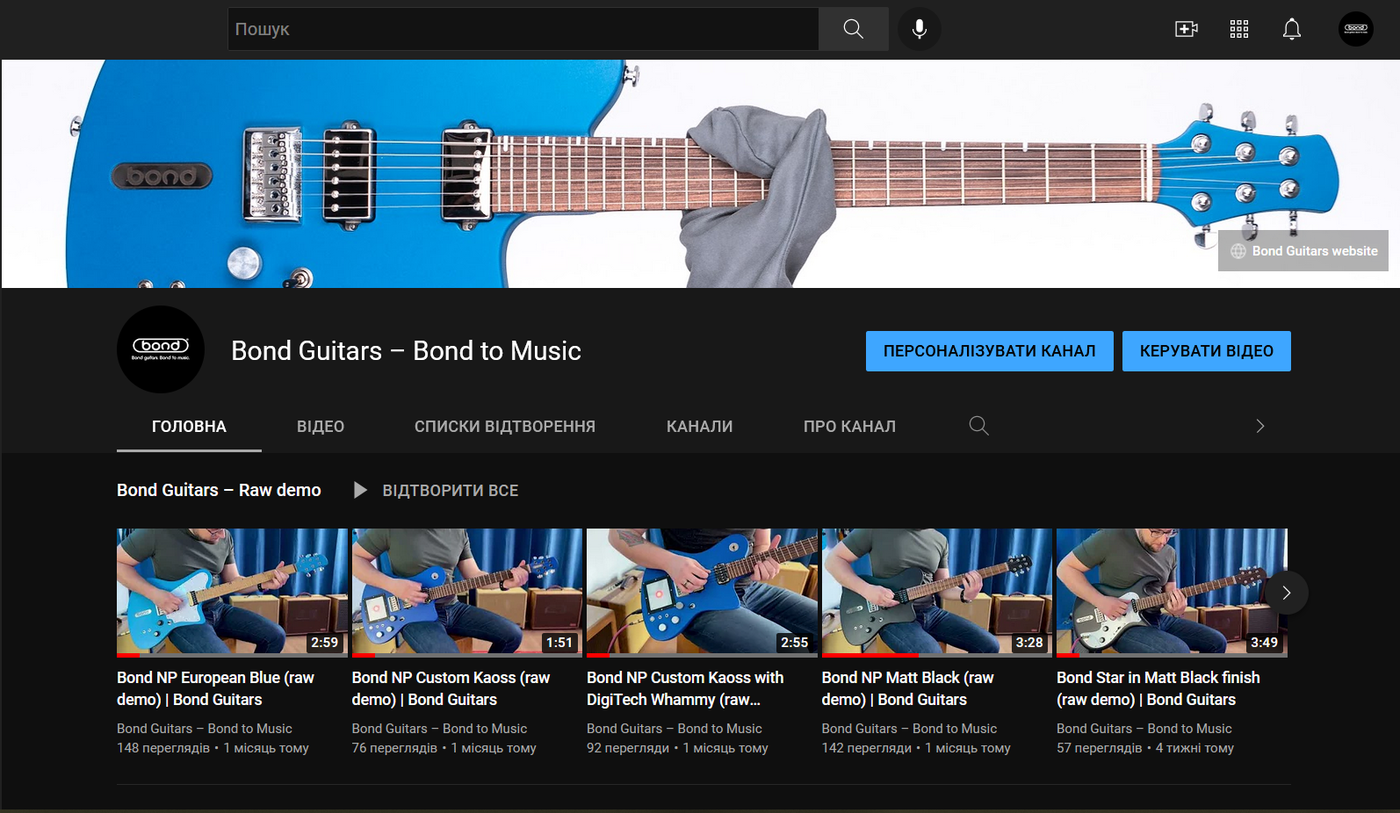Open the Bond Guitars website link
Image resolution: width=1400 pixels, height=813 pixels.
pos(1303,251)
